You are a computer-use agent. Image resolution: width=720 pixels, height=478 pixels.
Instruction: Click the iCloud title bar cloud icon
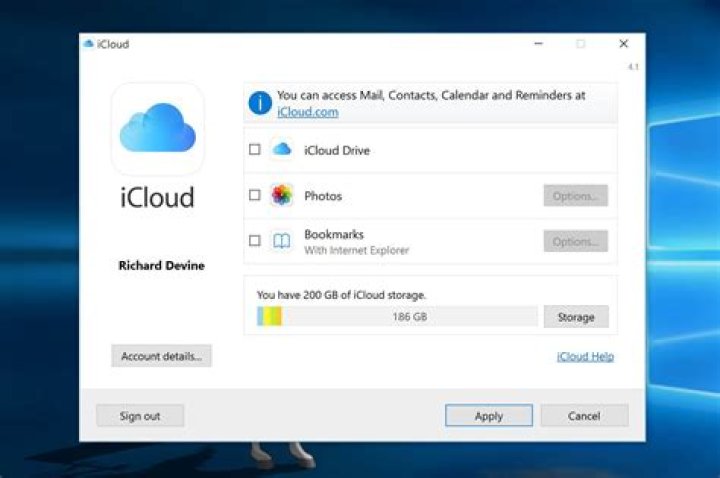point(88,44)
